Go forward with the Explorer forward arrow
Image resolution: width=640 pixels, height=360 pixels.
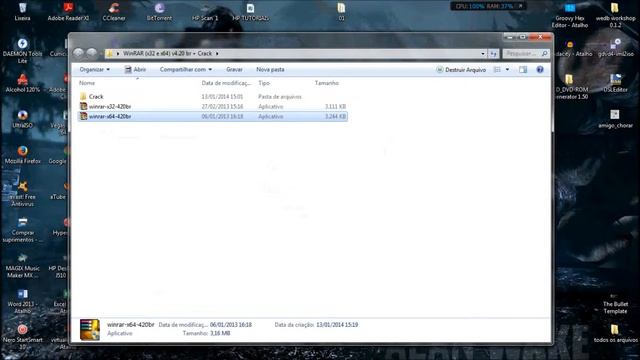tap(91, 53)
